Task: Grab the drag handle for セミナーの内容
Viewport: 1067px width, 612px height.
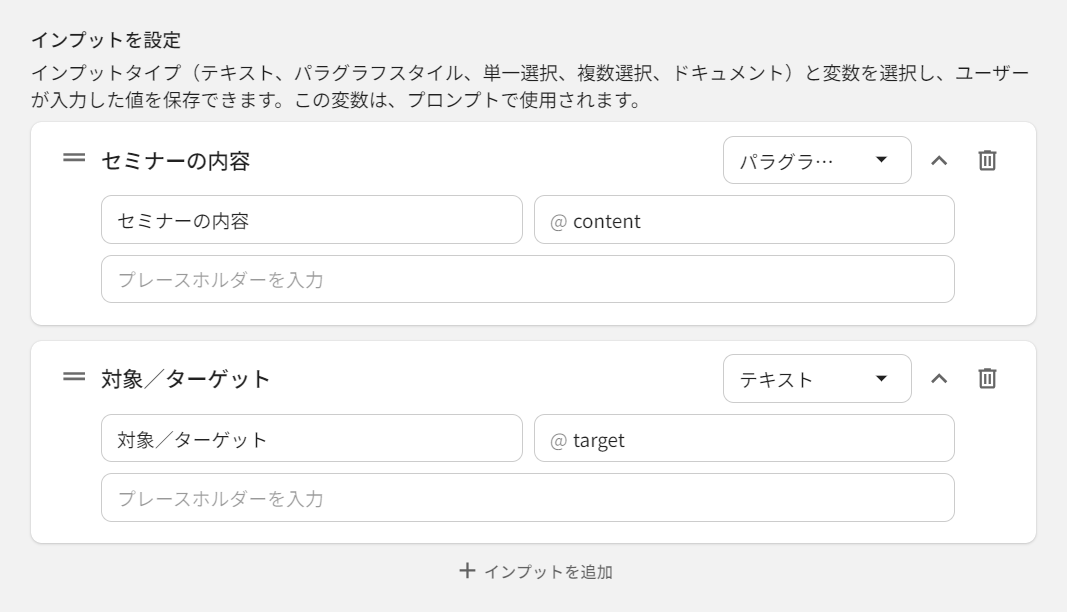Action: click(x=74, y=158)
